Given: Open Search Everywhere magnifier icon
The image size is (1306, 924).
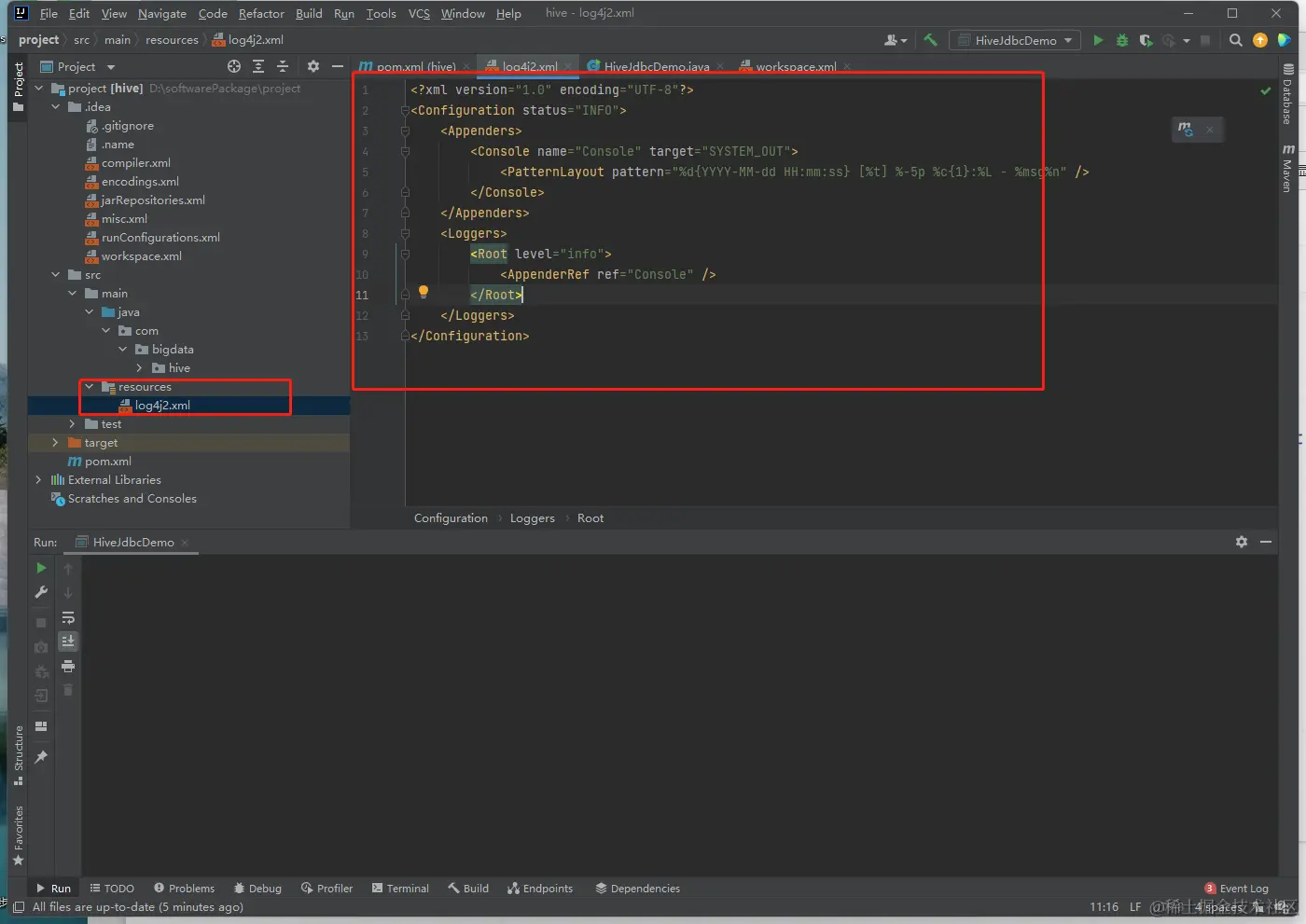Looking at the screenshot, I should click(1235, 40).
